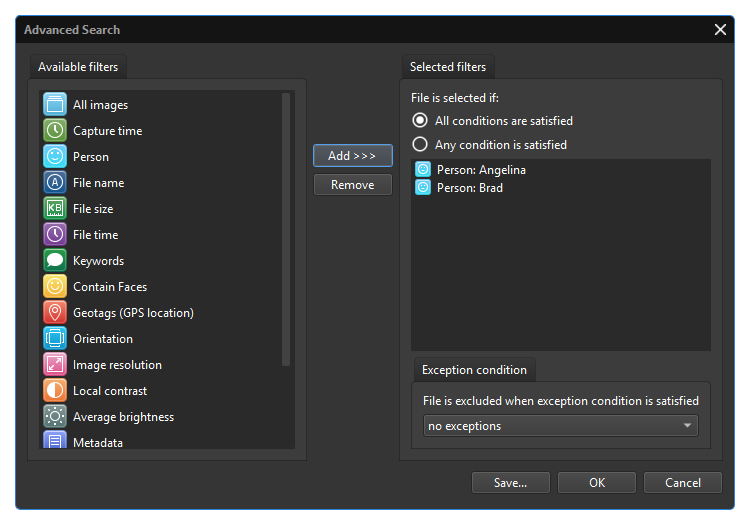Click the Save... button

pyautogui.click(x=510, y=483)
